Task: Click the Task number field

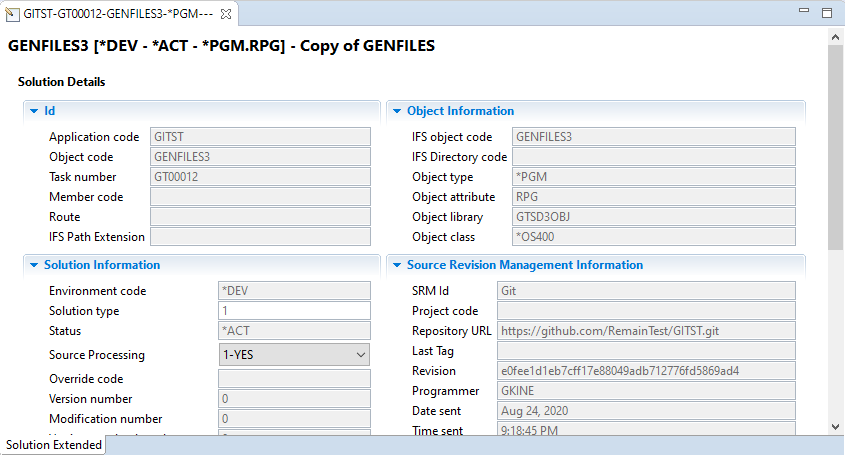Action: pyautogui.click(x=260, y=177)
